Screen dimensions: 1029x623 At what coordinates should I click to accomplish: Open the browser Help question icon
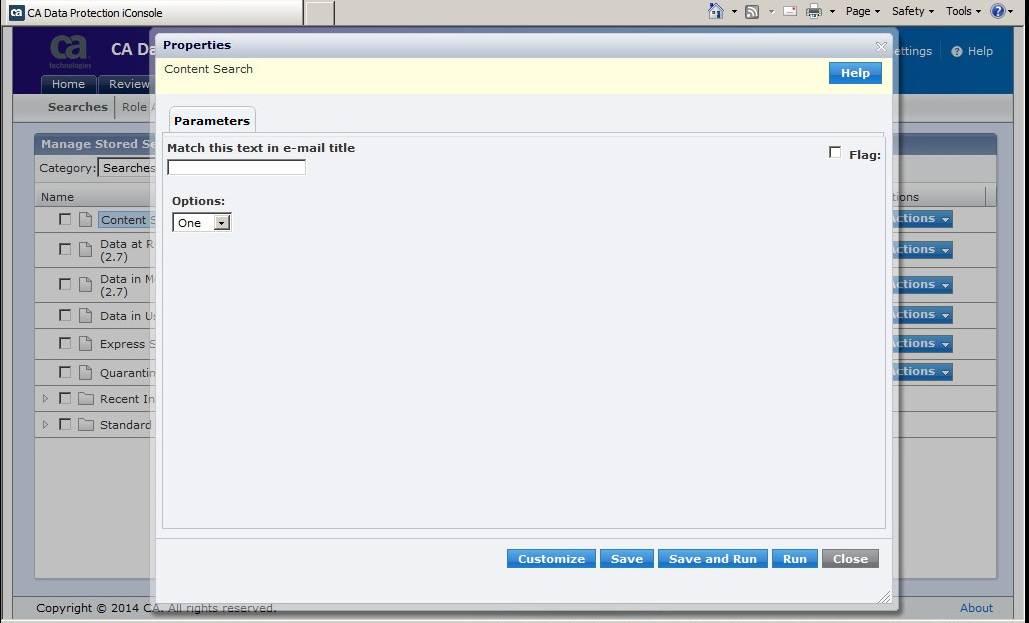click(x=998, y=11)
